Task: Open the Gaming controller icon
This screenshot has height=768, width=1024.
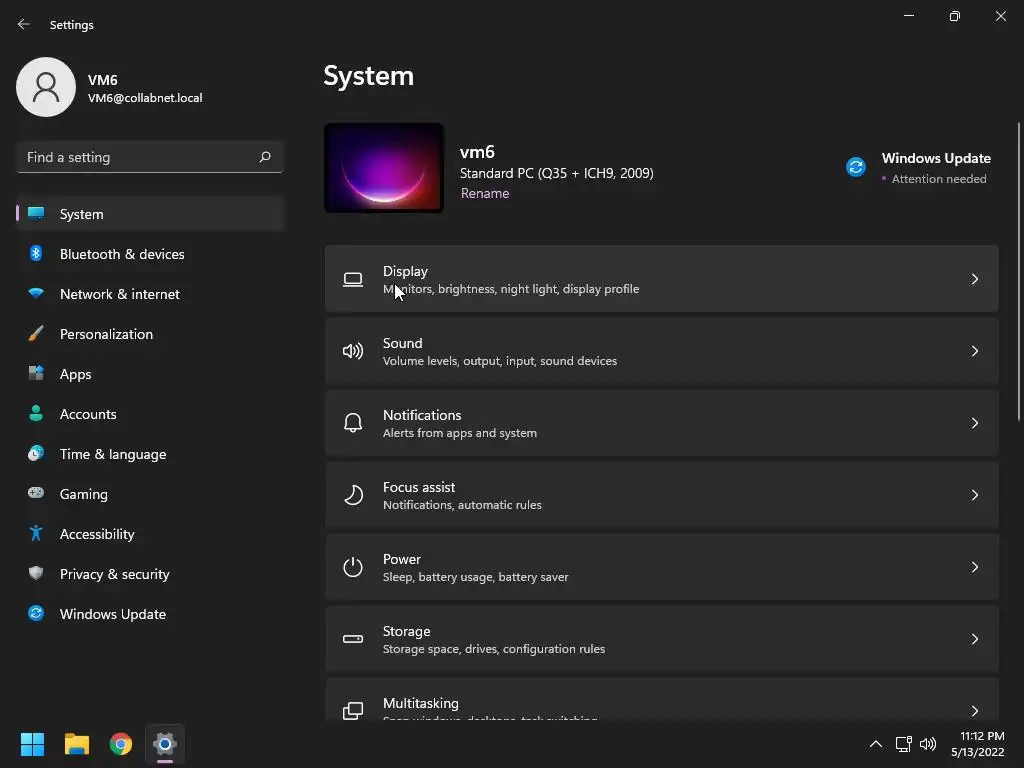Action: [x=36, y=493]
